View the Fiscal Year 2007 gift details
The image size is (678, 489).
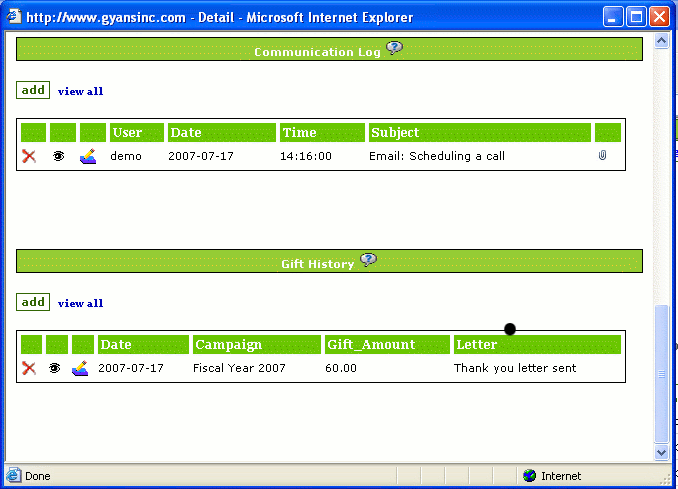pos(55,368)
